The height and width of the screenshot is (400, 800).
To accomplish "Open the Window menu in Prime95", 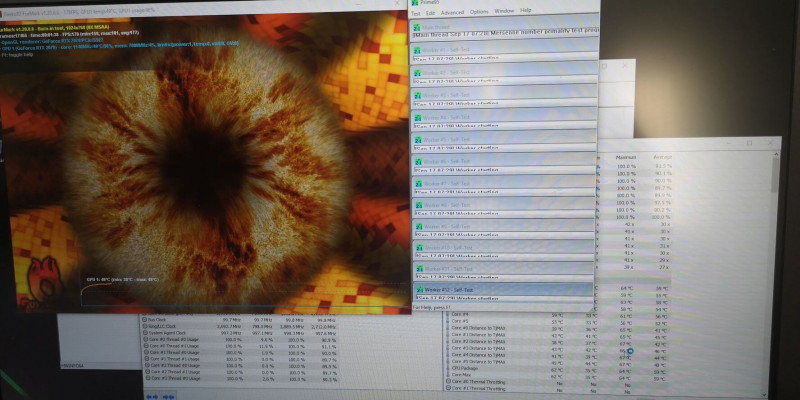I will tap(504, 11).
